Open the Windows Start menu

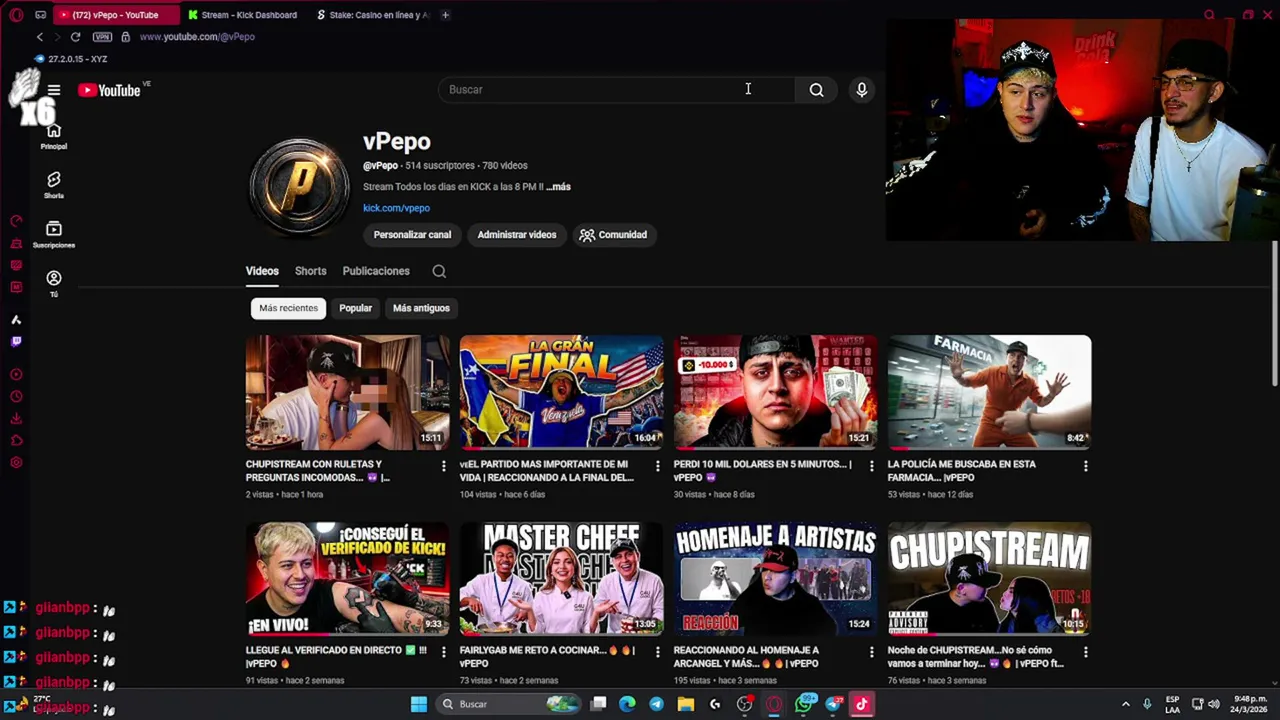tap(419, 704)
